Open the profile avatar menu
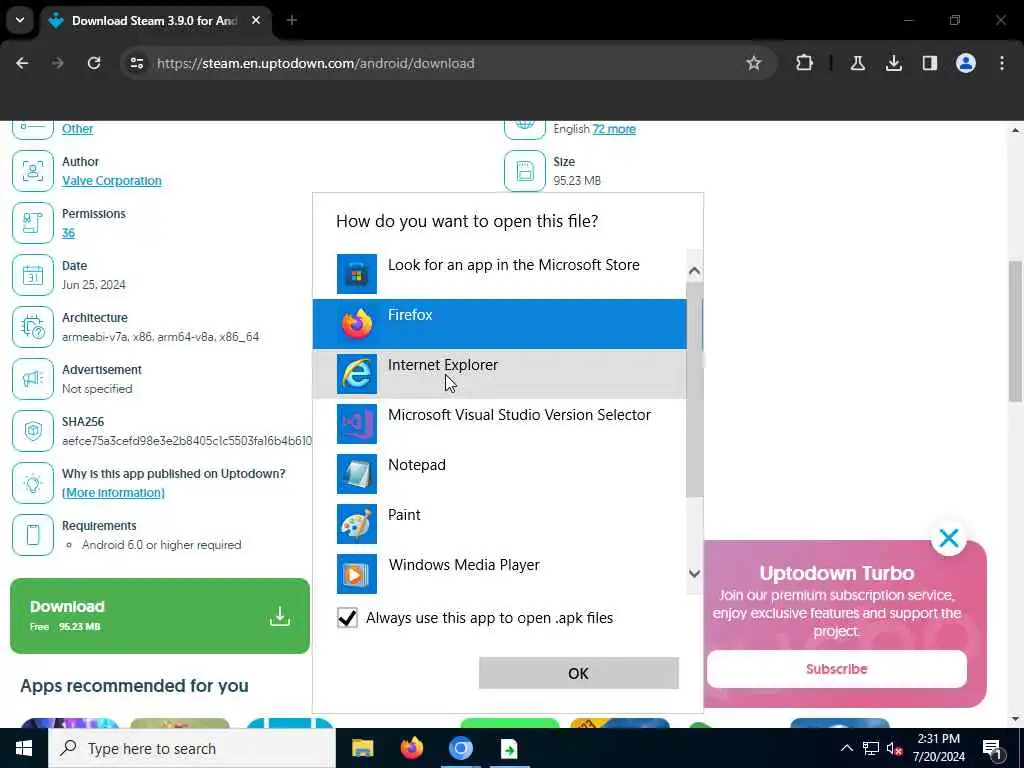The width and height of the screenshot is (1024, 768). pos(966,63)
